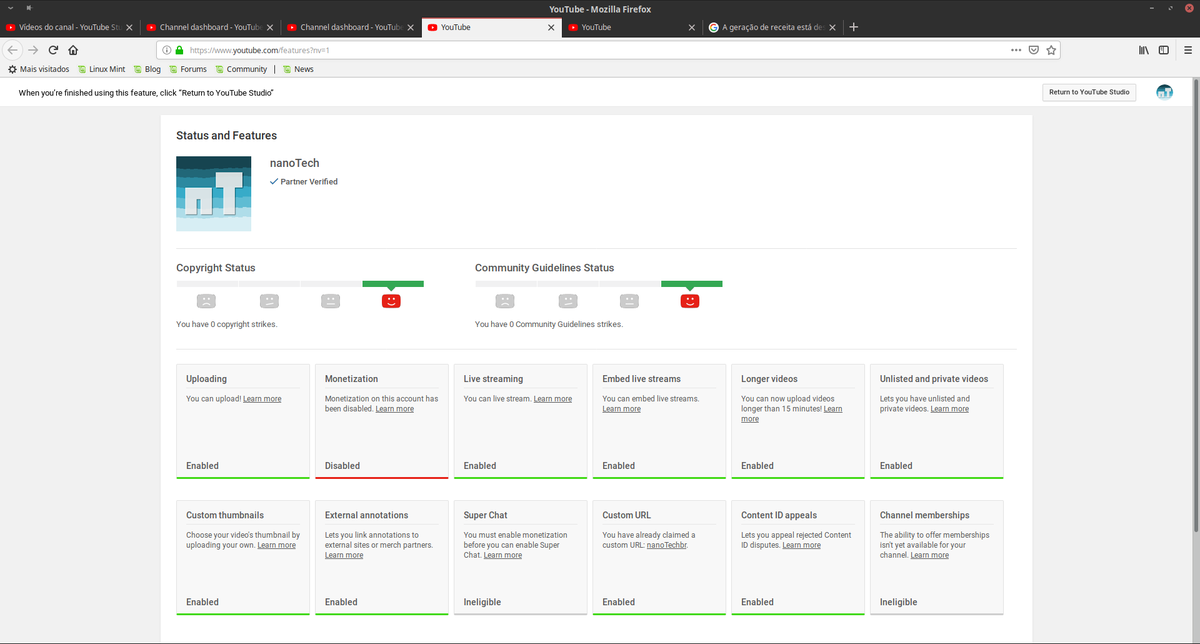Click Learn more in Live streaming card
Screen dimensions: 1200x644
pyautogui.click(x=552, y=399)
